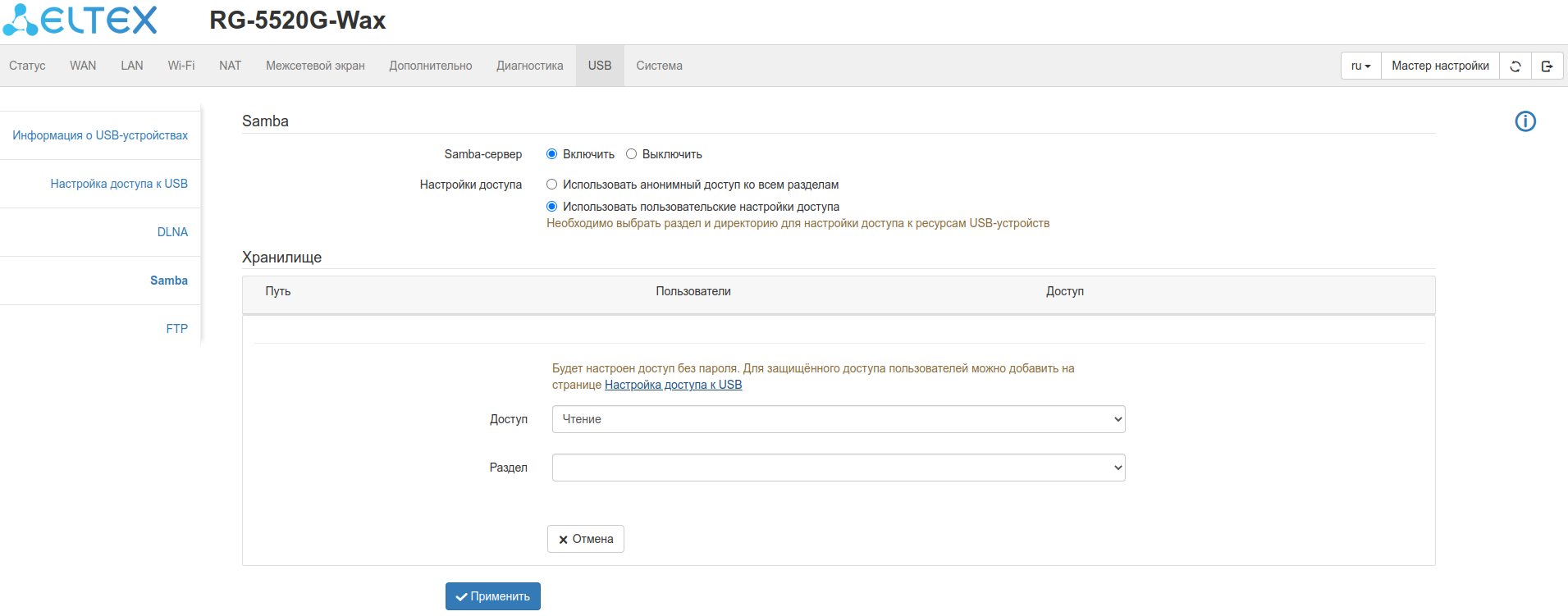Open DLNA in the sidebar
Viewport: 1568px width, 616px height.
click(x=172, y=232)
